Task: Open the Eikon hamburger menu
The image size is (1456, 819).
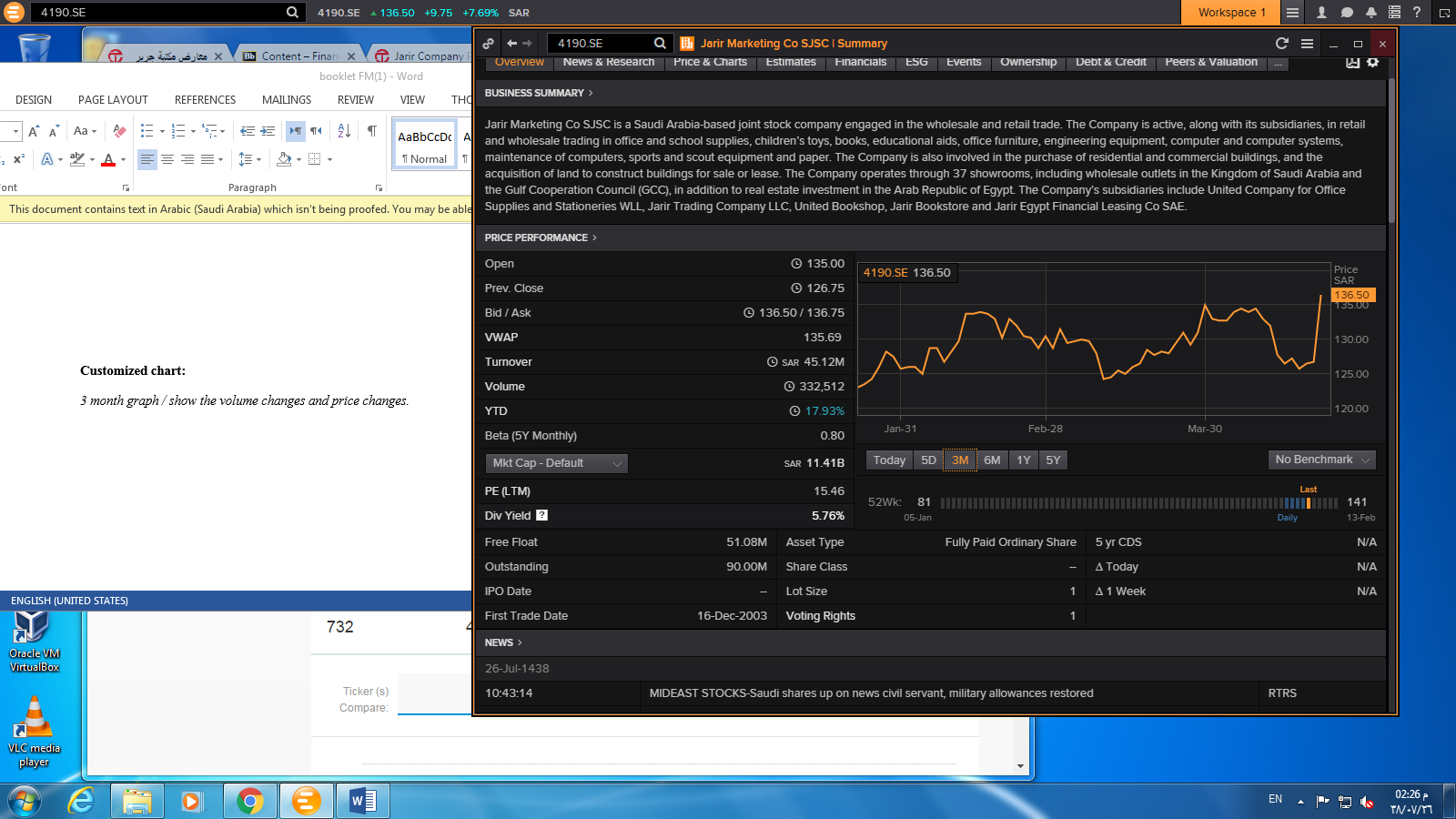Action: pyautogui.click(x=1307, y=43)
